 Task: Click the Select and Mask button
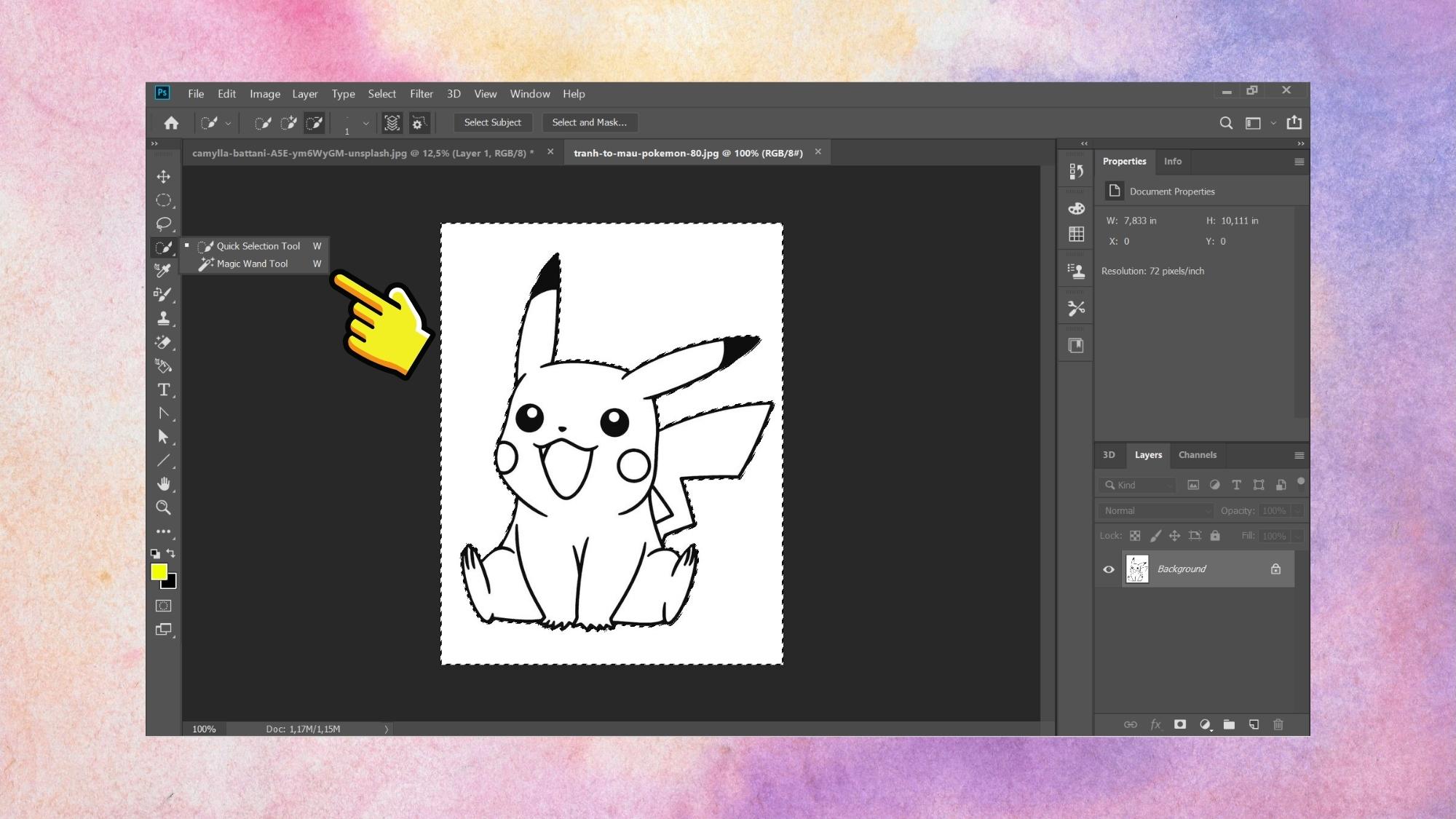589,122
